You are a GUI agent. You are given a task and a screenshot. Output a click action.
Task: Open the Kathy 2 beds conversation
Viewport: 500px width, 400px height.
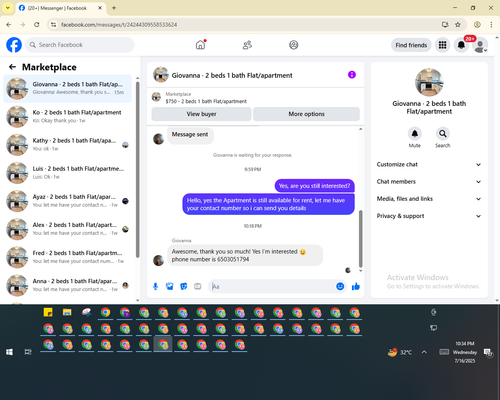(x=67, y=145)
